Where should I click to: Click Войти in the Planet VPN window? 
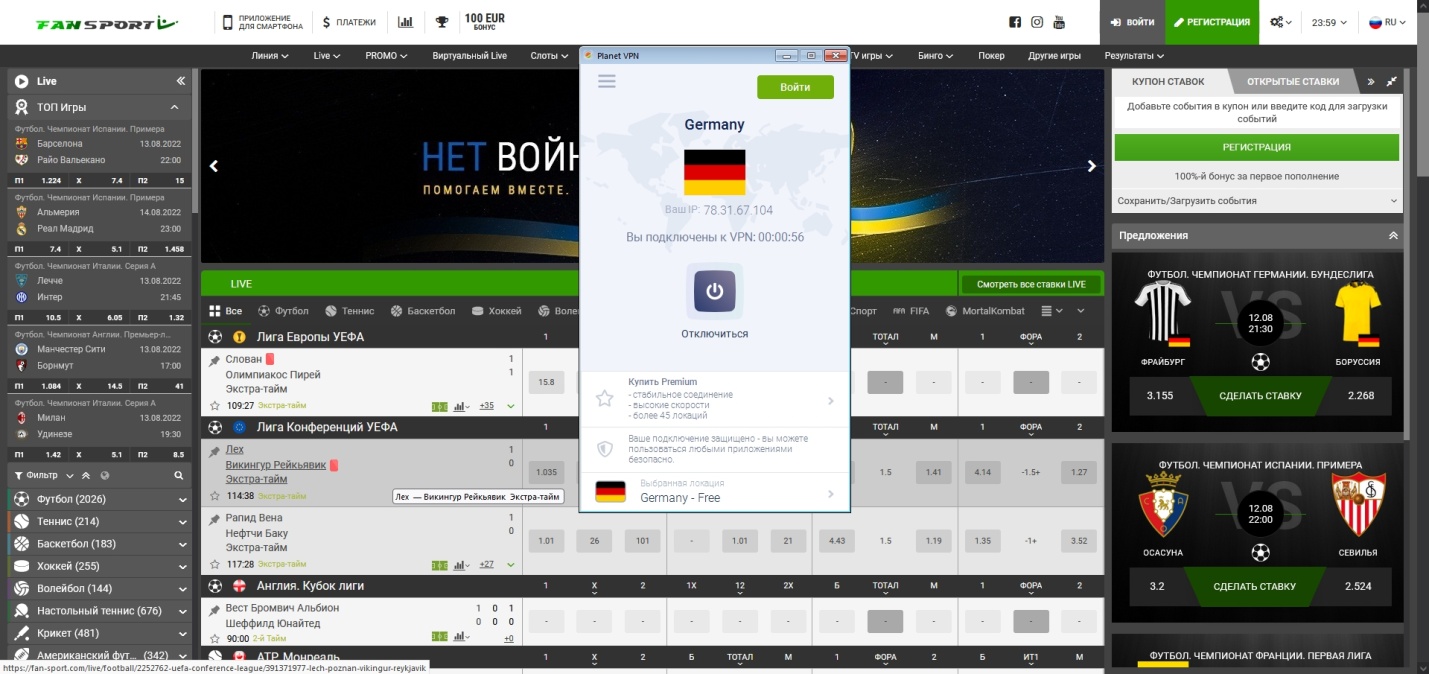(x=795, y=87)
